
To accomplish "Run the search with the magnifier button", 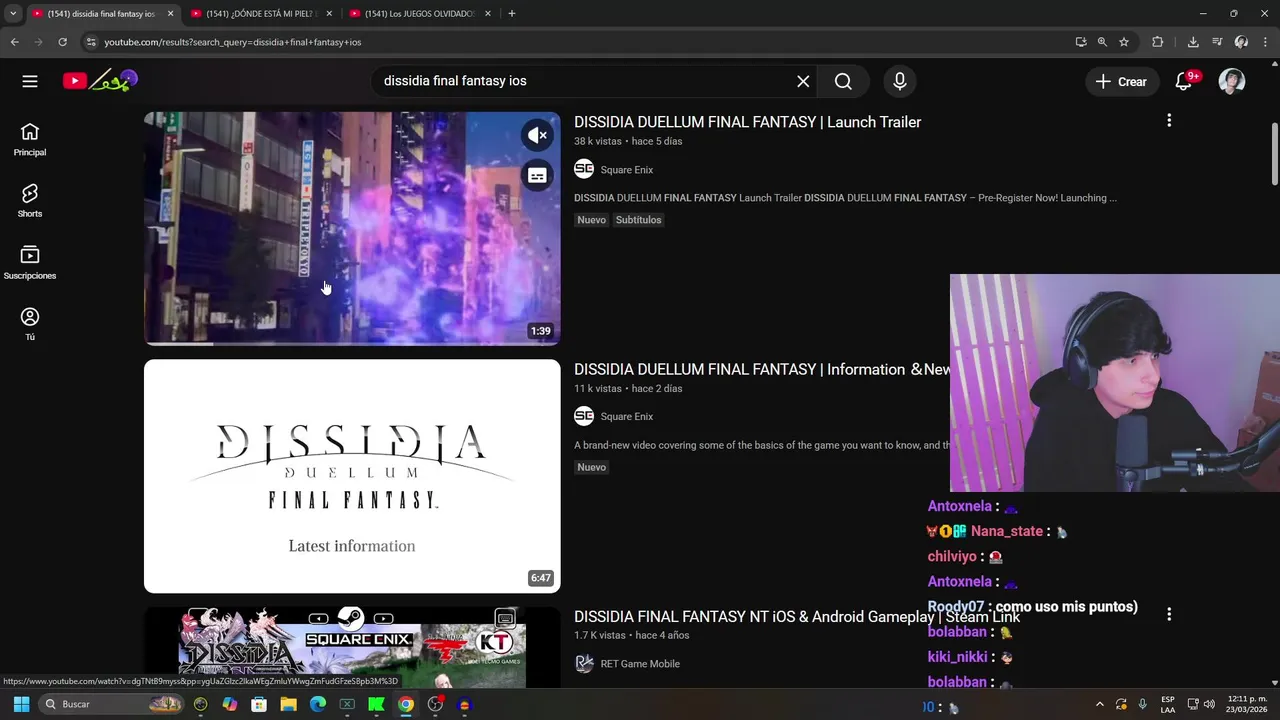I will [x=843, y=81].
